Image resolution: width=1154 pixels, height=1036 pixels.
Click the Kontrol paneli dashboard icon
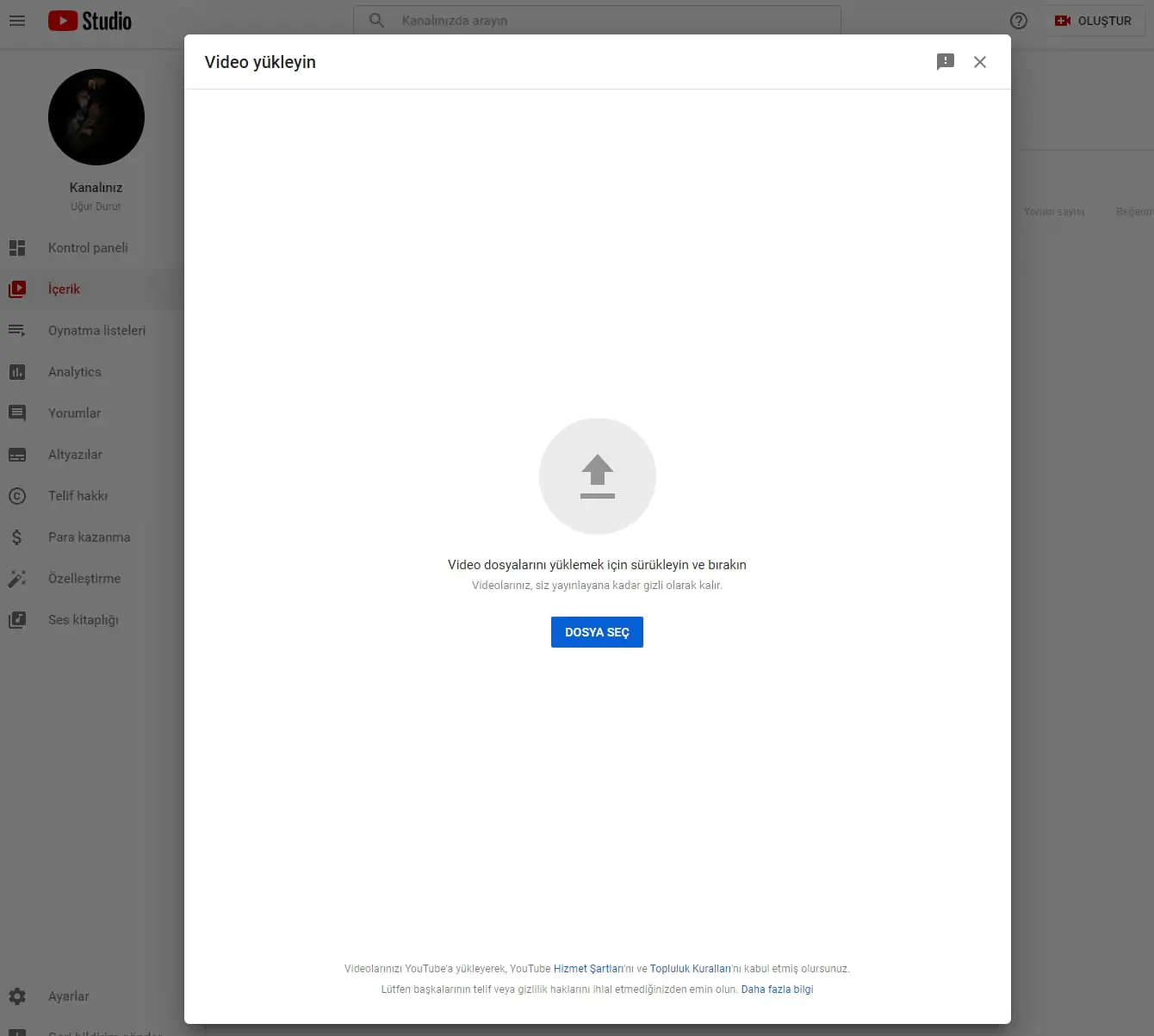(17, 248)
